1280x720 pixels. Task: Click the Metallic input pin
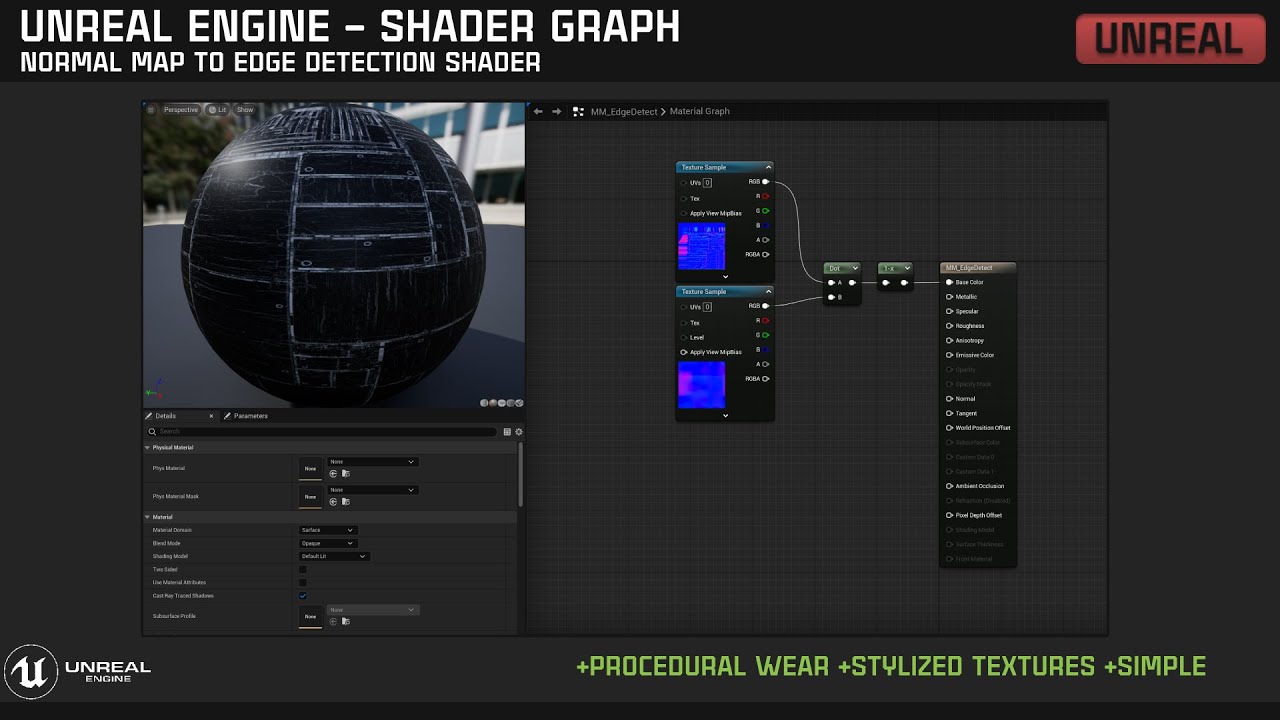coord(949,297)
